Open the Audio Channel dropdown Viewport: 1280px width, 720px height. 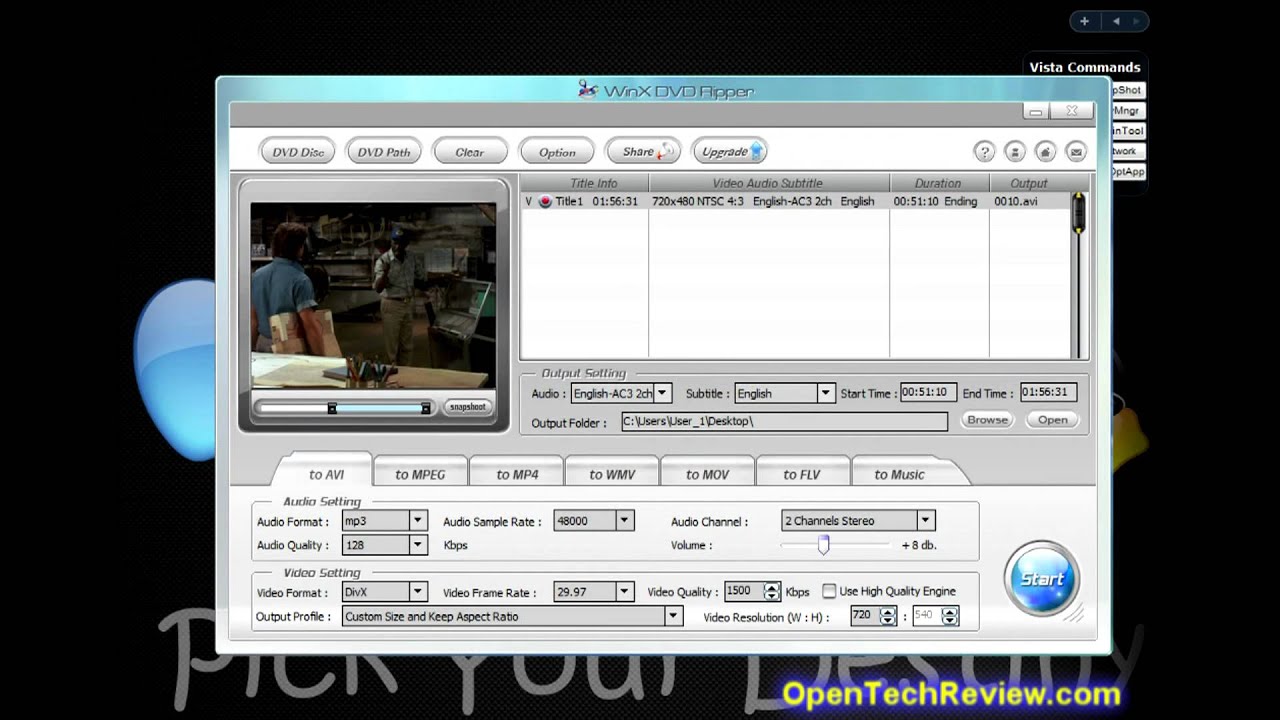pos(925,521)
